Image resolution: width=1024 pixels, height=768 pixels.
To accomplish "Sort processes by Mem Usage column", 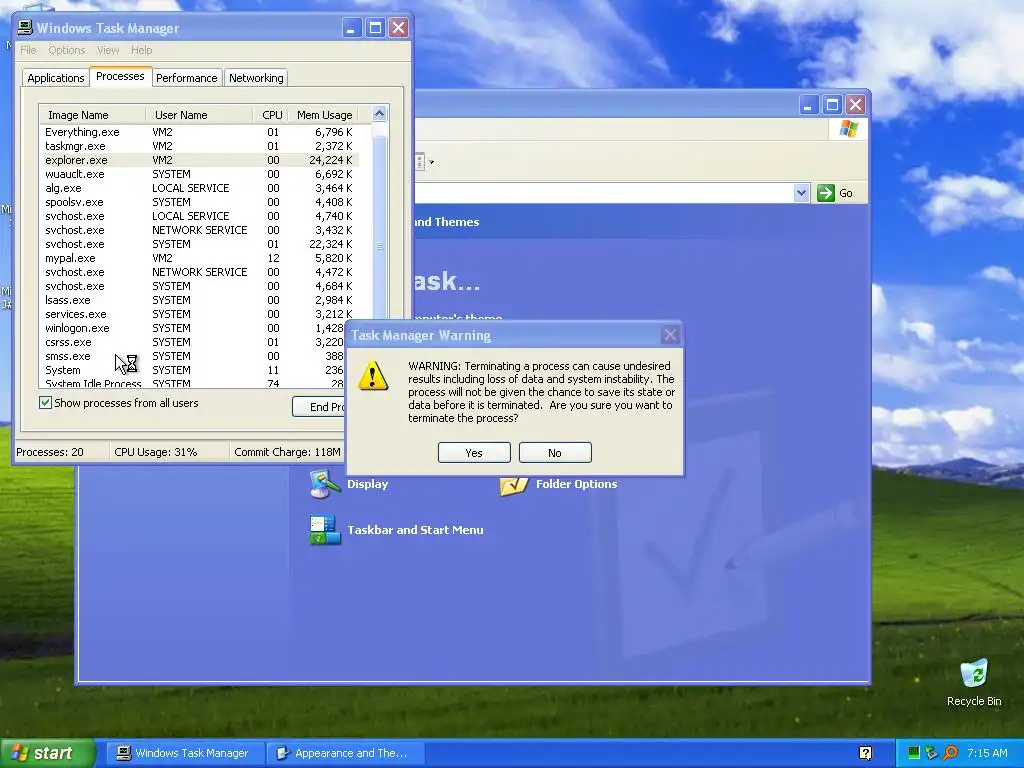I will coord(325,115).
